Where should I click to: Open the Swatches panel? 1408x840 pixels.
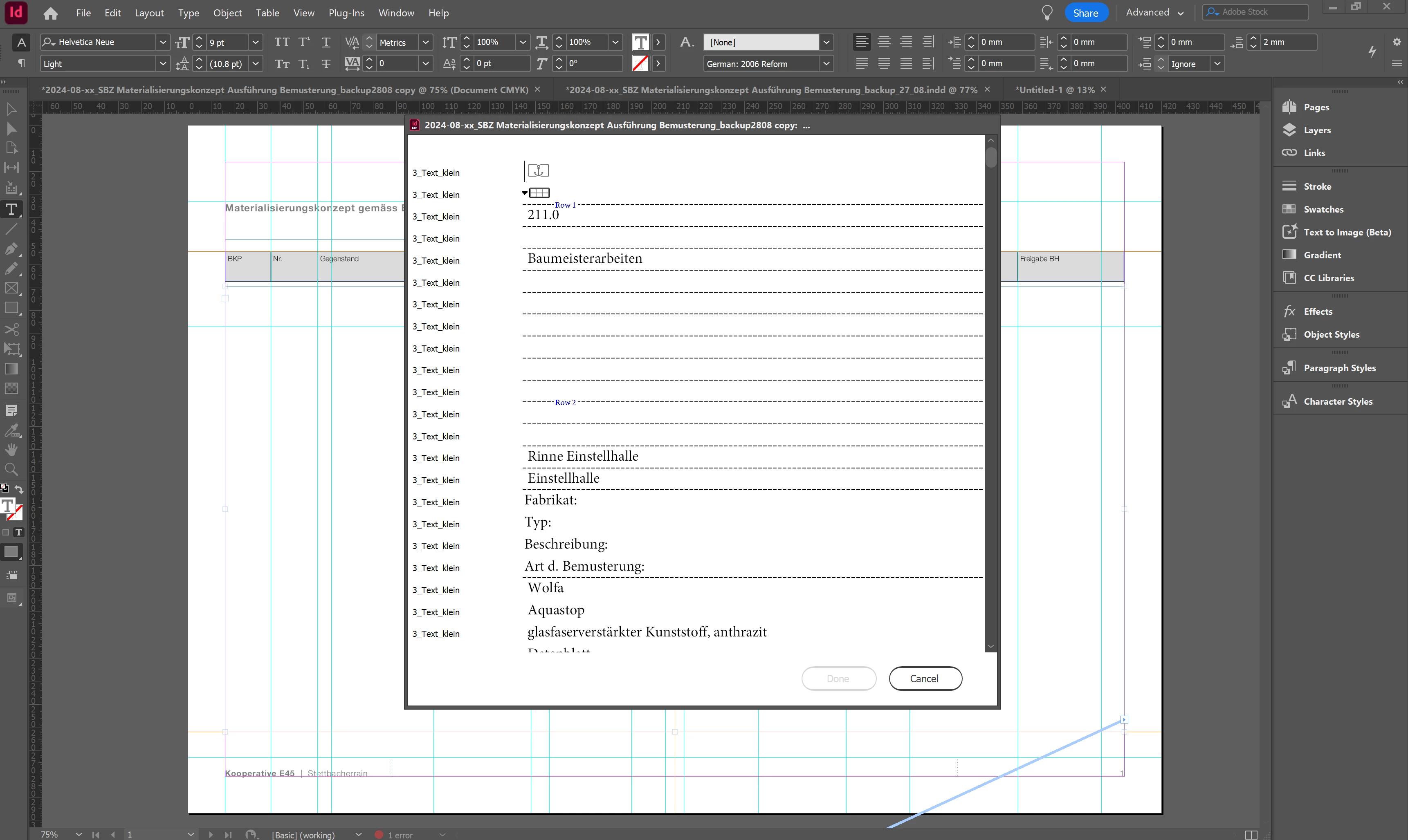point(1323,209)
